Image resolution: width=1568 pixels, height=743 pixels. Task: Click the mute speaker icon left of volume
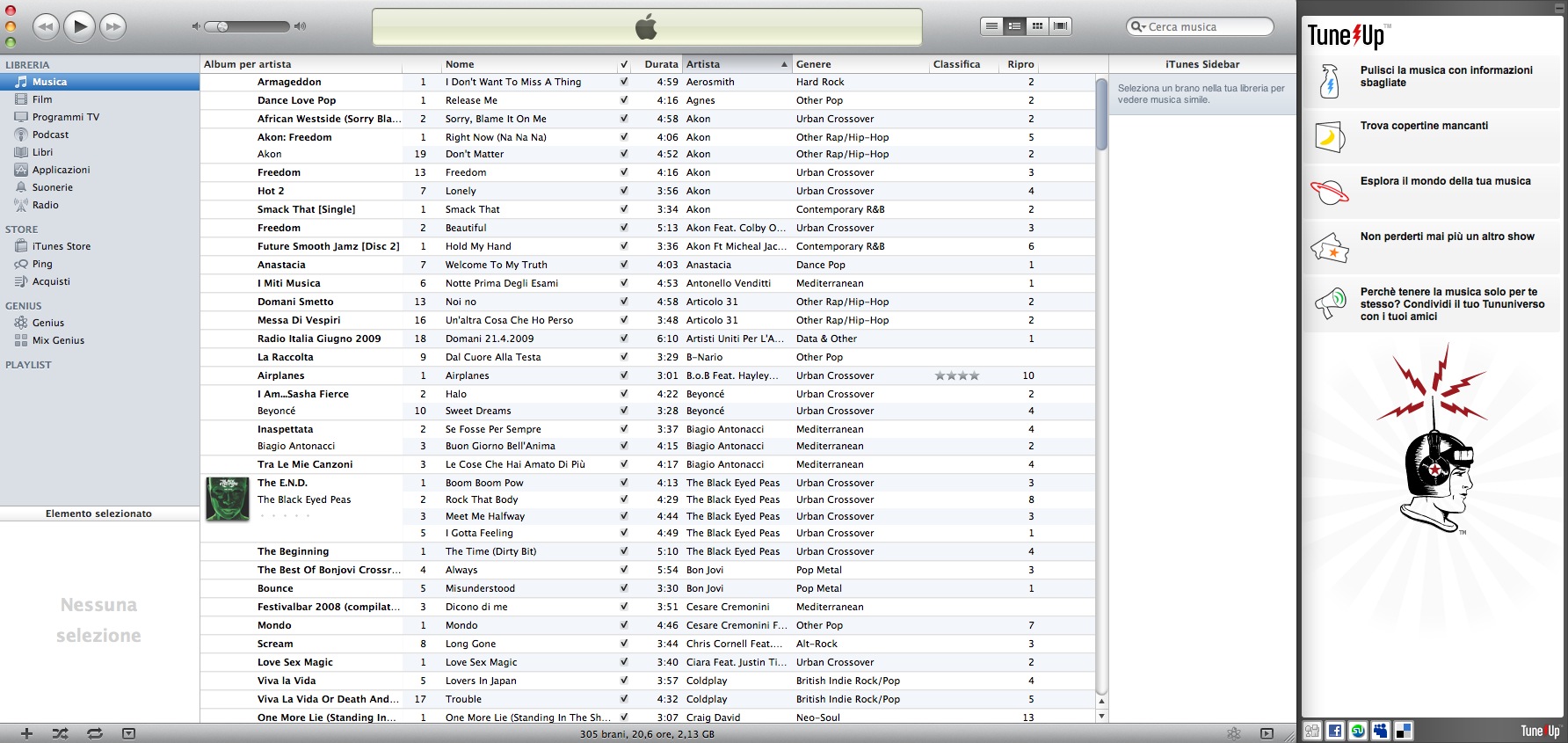pyautogui.click(x=196, y=26)
